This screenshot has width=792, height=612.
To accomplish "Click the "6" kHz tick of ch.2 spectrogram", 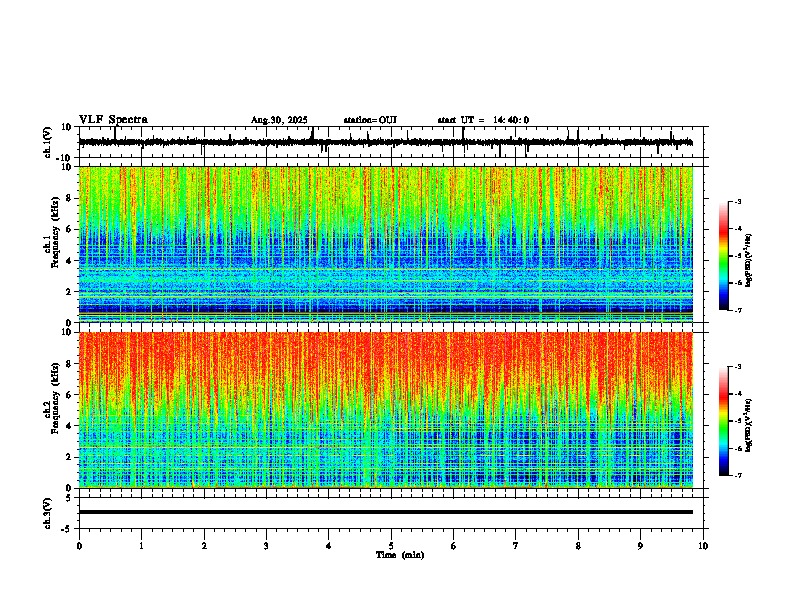I will 70,395.
